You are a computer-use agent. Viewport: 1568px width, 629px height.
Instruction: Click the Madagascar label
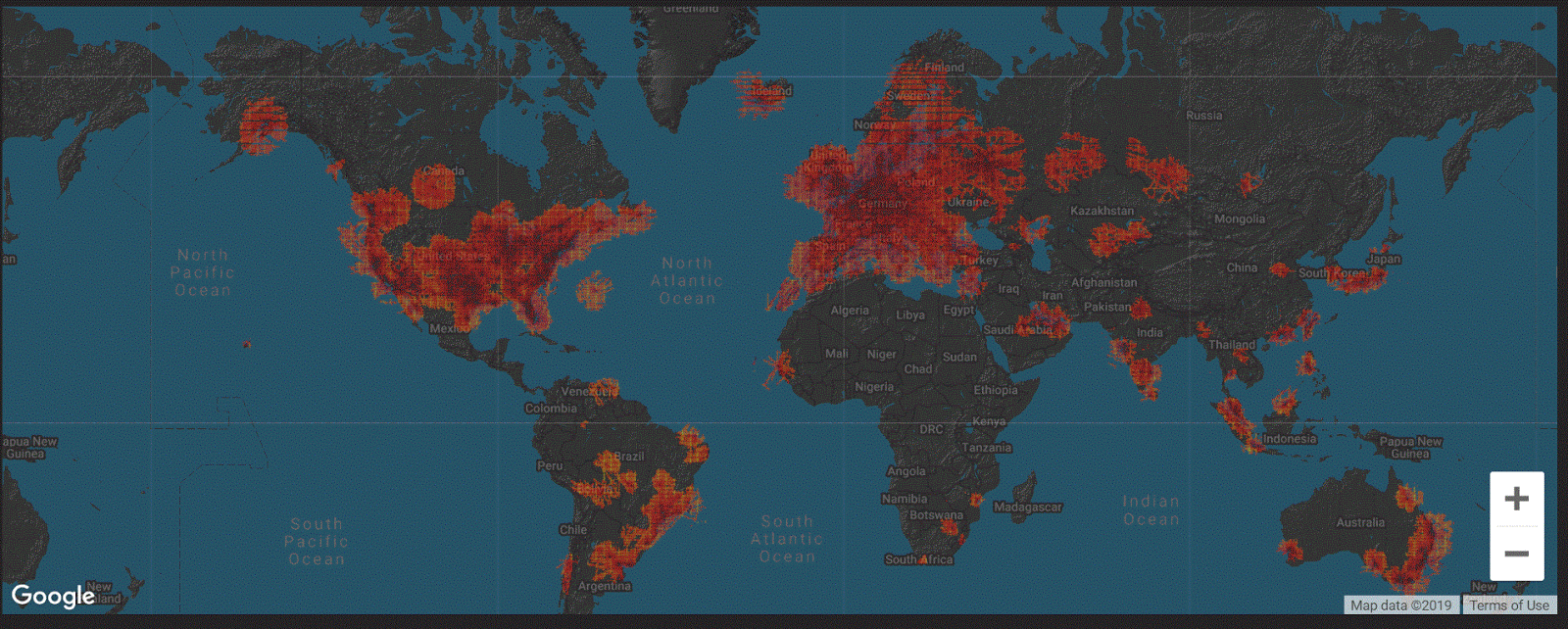tap(1027, 507)
